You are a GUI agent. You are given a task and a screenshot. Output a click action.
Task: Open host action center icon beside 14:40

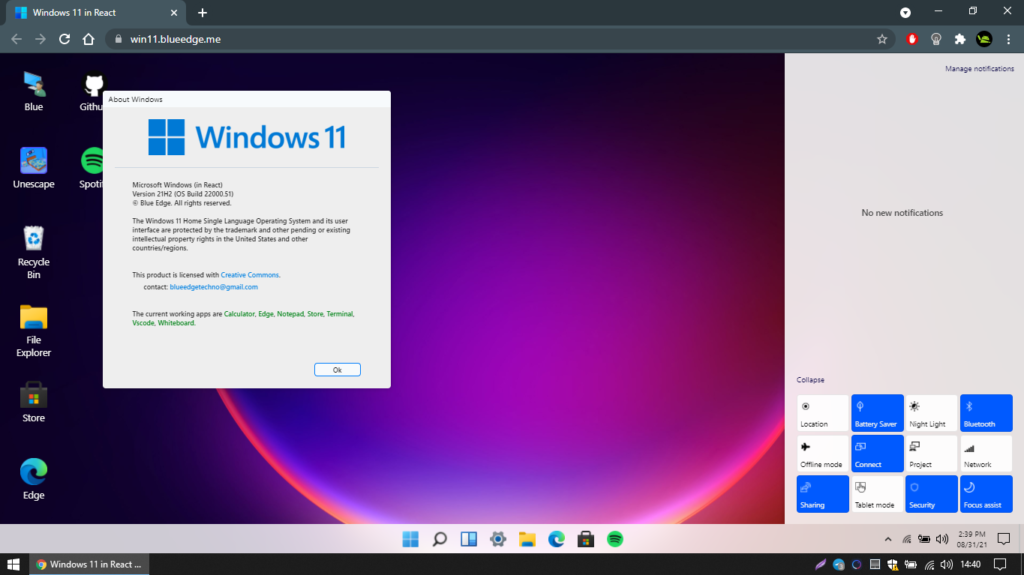(1000, 564)
